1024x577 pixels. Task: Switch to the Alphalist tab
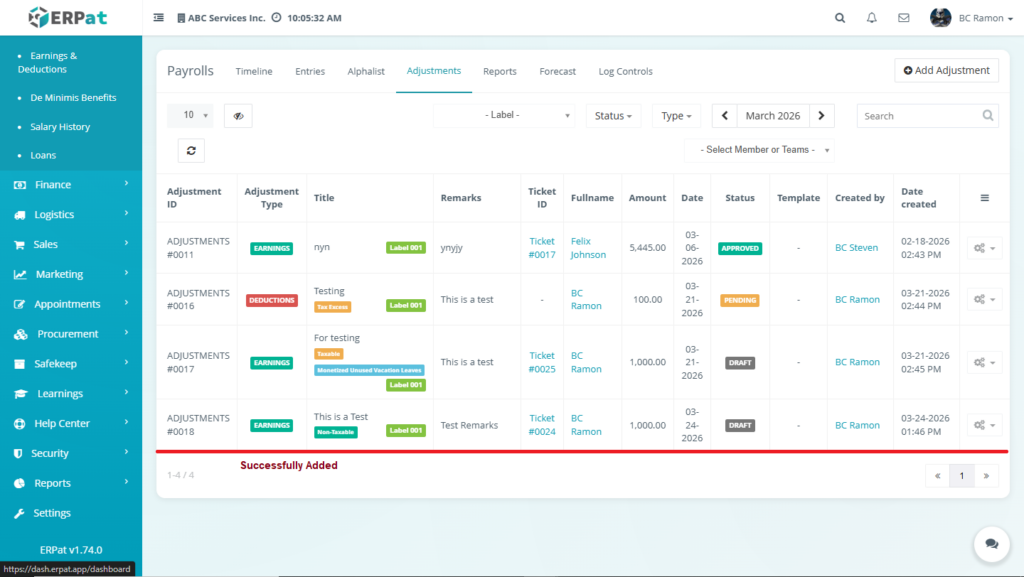click(x=366, y=71)
